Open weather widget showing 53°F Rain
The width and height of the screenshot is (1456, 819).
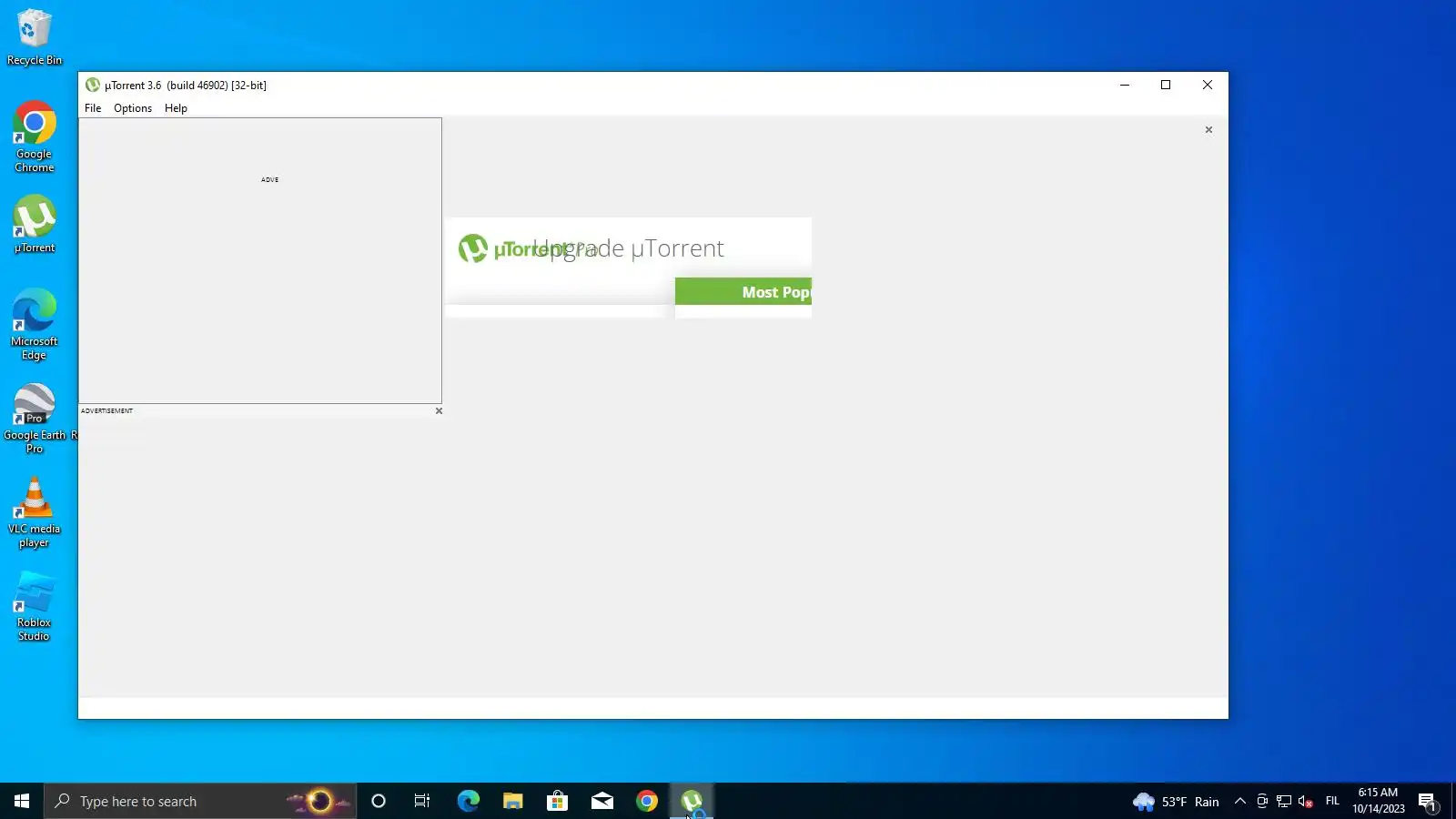click(x=1176, y=802)
